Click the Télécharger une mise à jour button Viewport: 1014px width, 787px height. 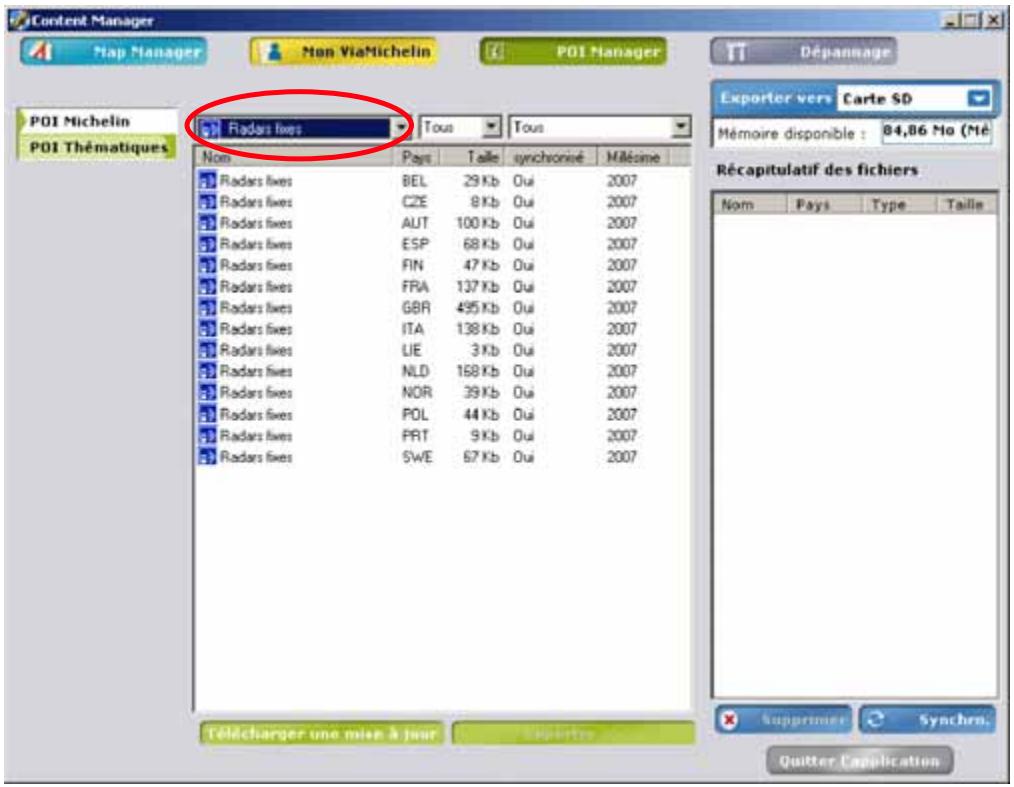click(322, 733)
